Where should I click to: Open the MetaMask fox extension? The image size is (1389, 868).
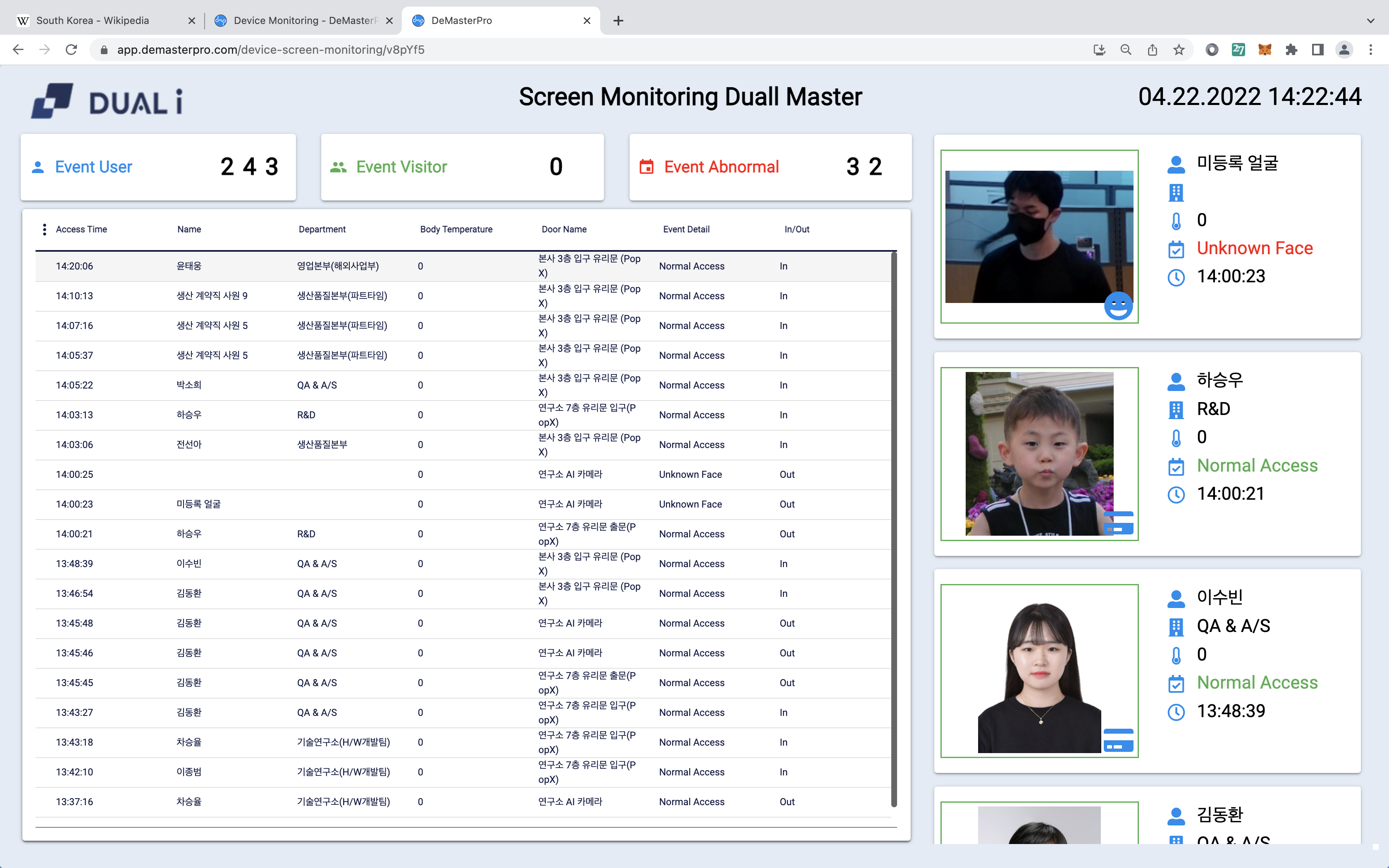tap(1265, 50)
